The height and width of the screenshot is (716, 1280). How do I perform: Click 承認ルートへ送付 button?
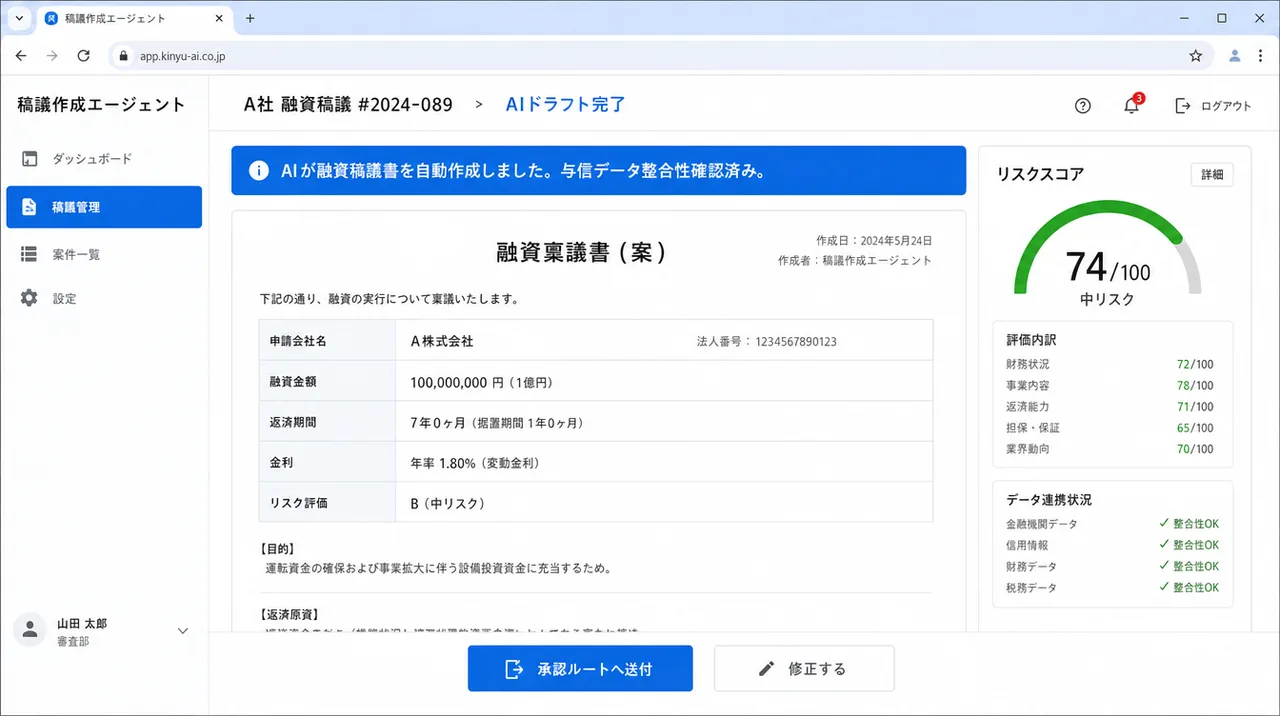pos(580,669)
